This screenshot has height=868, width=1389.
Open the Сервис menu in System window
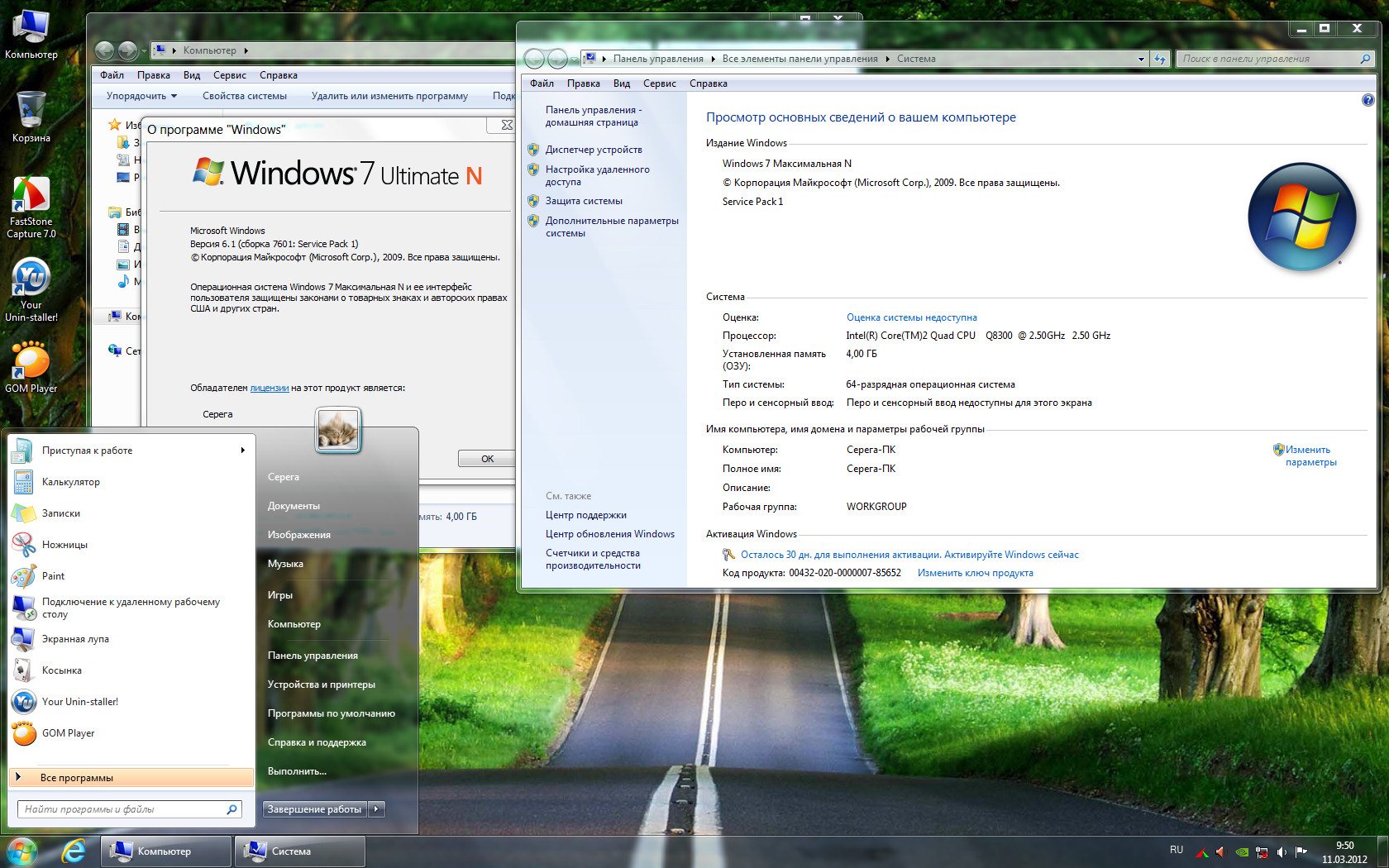pos(659,83)
